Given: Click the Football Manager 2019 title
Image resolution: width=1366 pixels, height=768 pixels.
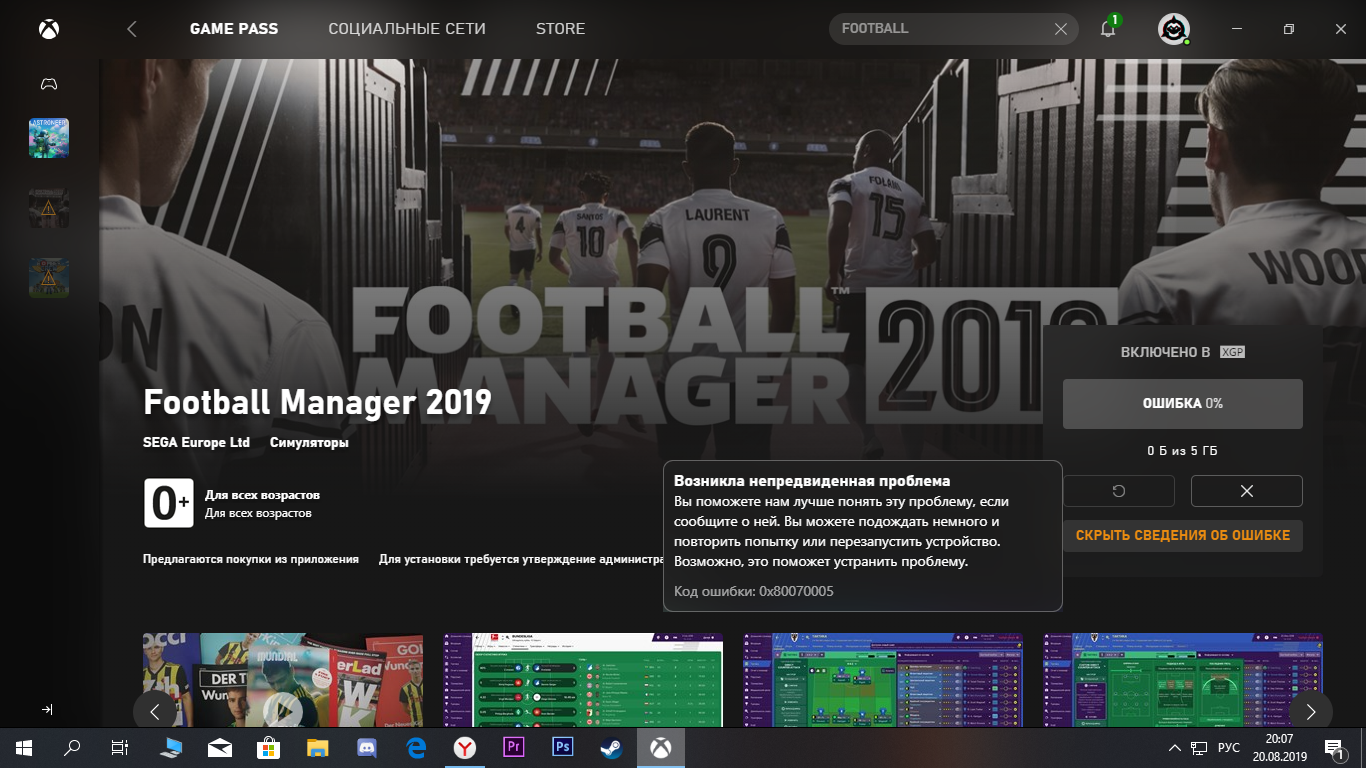Looking at the screenshot, I should click(x=318, y=402).
